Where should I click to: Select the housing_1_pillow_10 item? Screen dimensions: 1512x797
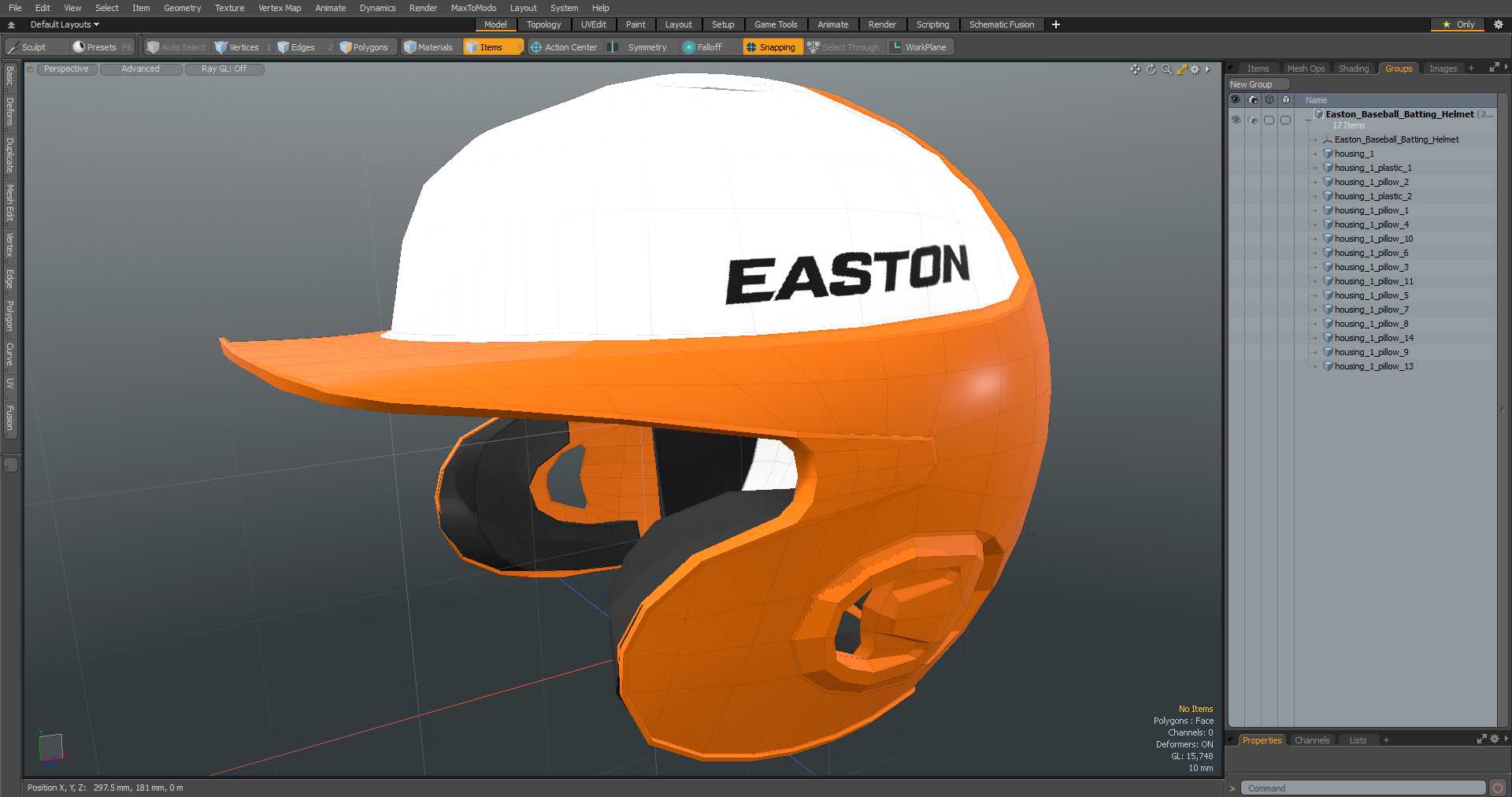pos(1373,239)
